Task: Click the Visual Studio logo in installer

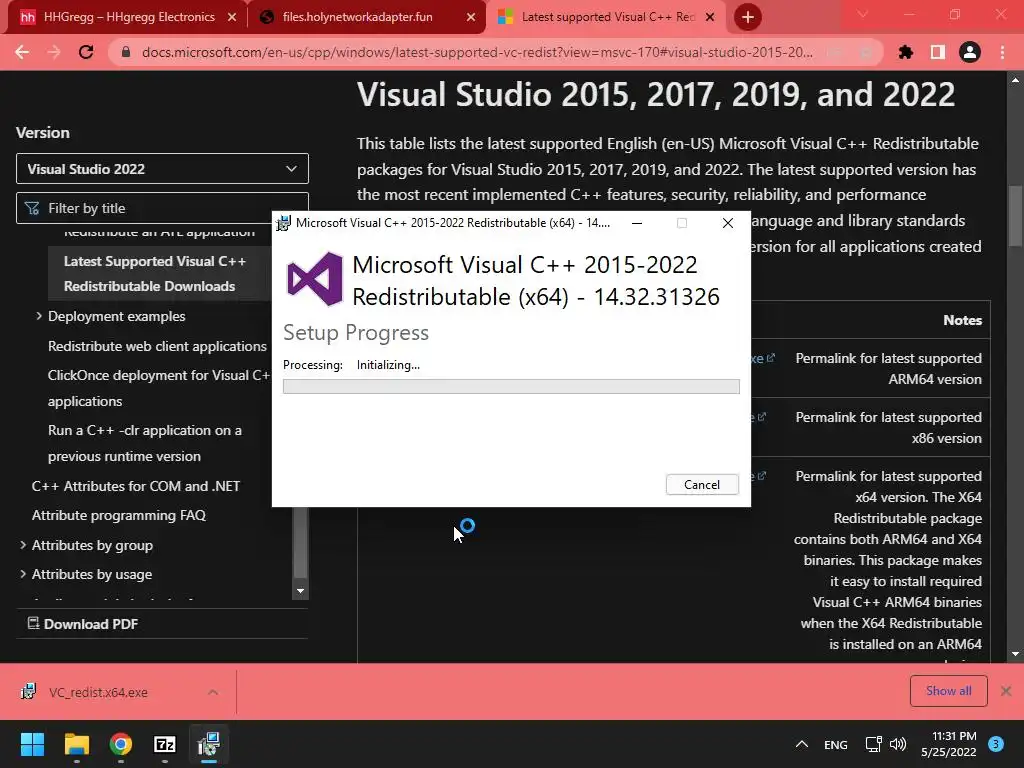Action: [x=315, y=279]
